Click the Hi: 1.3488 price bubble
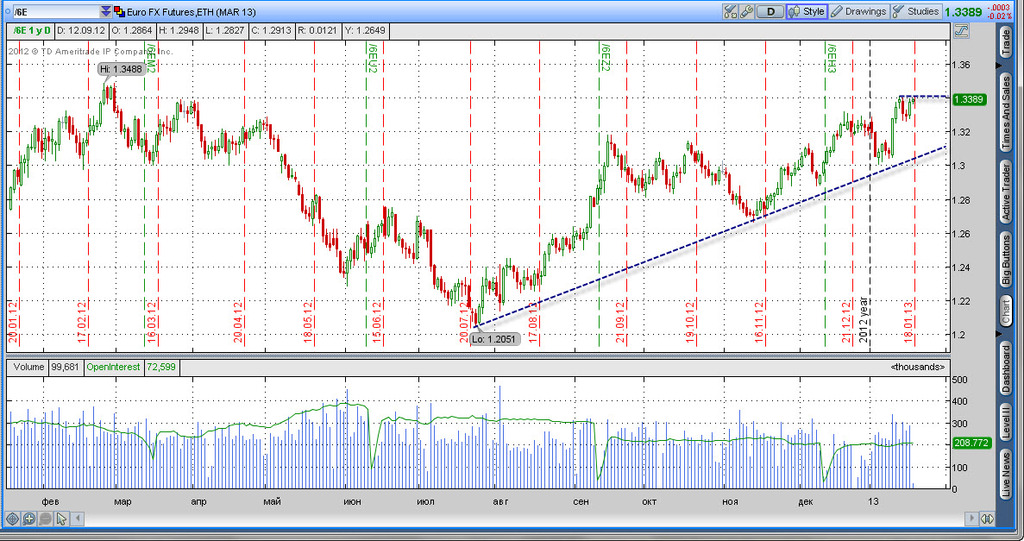The width and height of the screenshot is (1024, 541). 121,69
